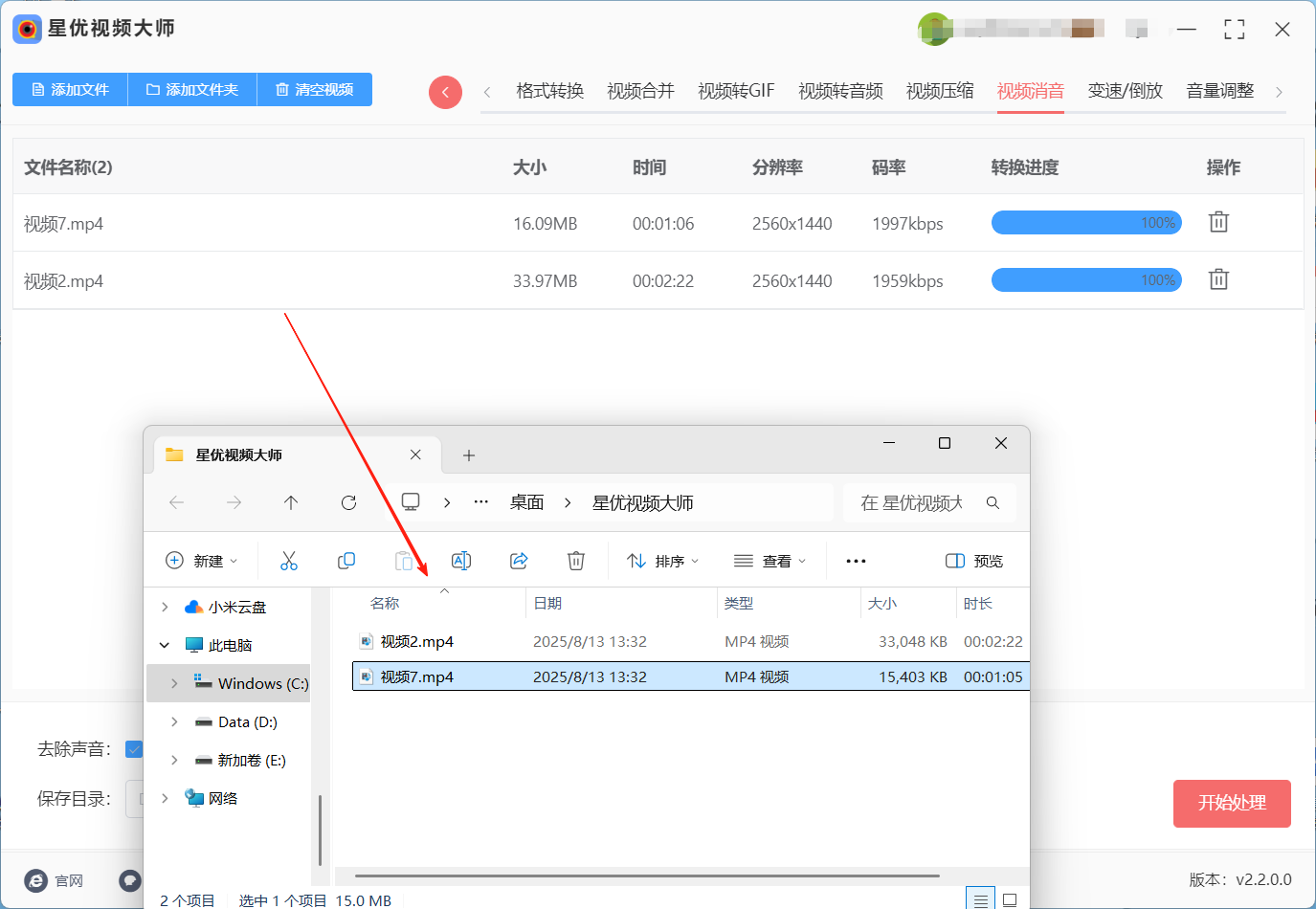Open the 官网 website link icon

[x=36, y=880]
